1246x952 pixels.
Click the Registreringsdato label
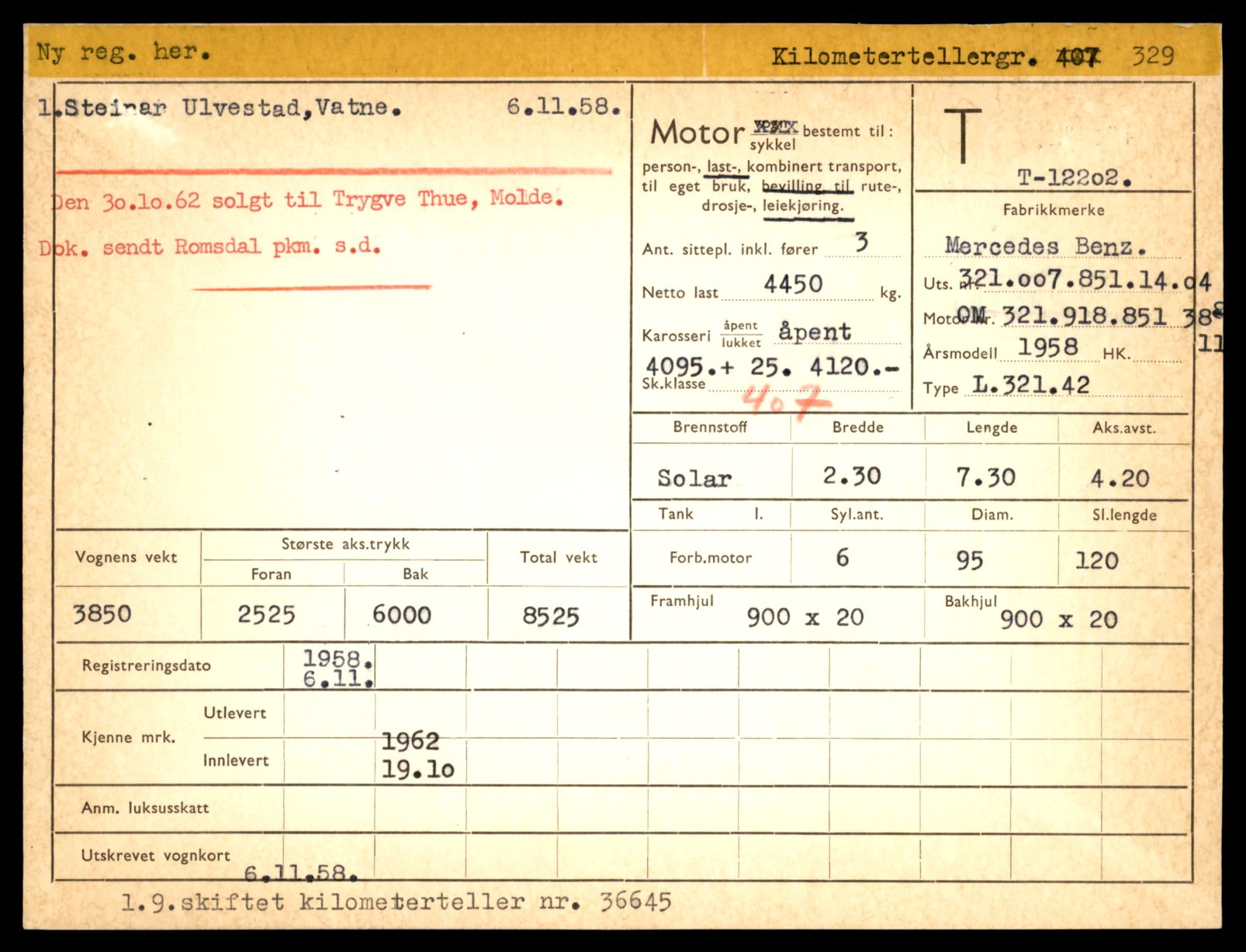146,666
